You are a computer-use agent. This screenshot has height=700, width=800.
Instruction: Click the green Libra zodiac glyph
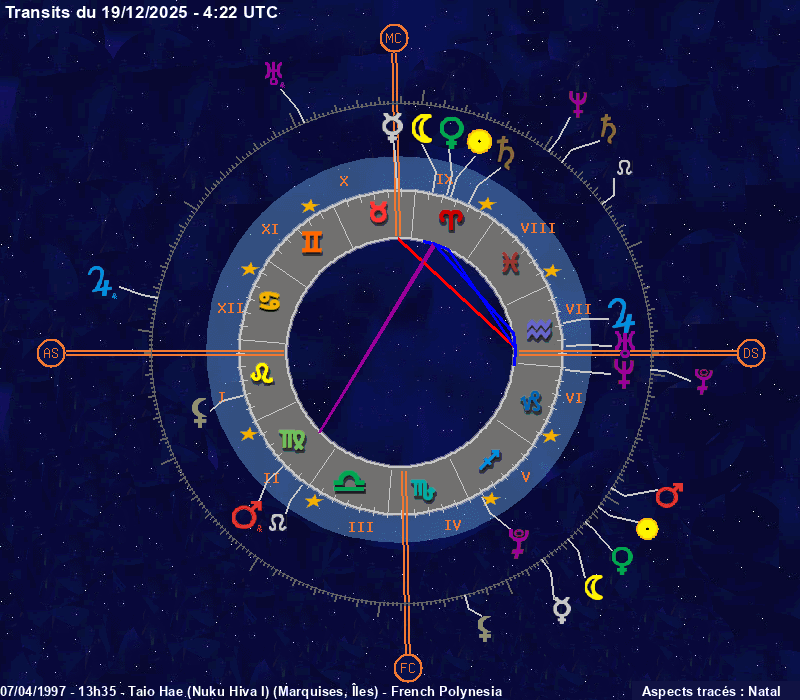pos(350,481)
